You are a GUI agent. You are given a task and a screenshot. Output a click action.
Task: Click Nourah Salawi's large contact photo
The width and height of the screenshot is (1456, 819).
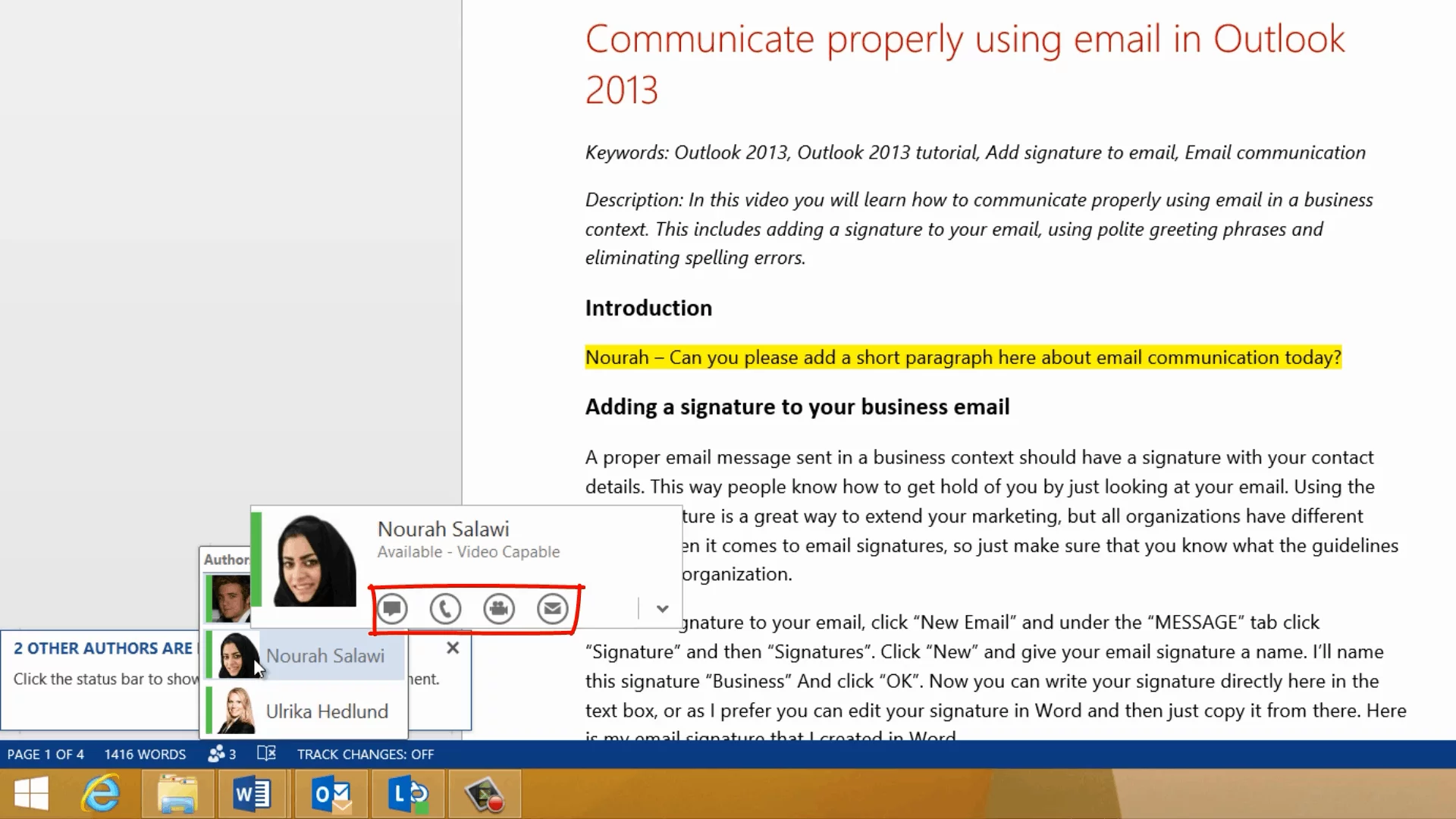314,561
